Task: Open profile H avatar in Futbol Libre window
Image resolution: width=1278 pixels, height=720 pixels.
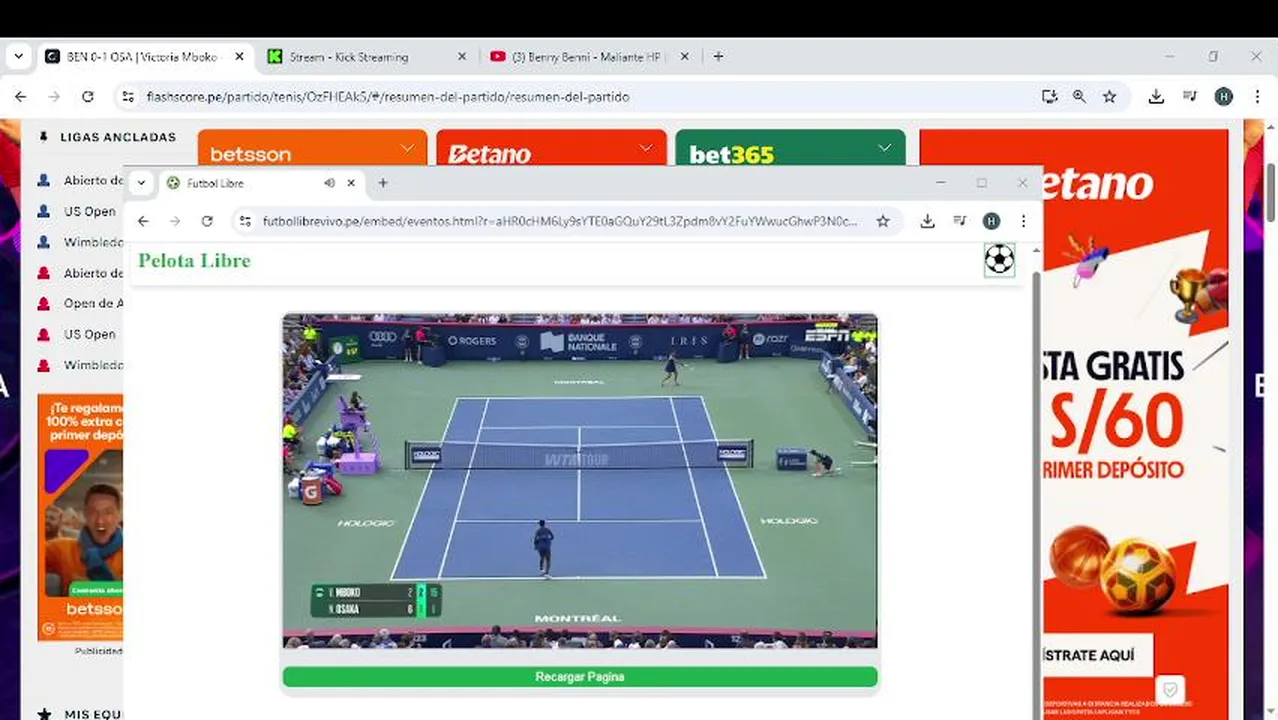Action: 991,221
